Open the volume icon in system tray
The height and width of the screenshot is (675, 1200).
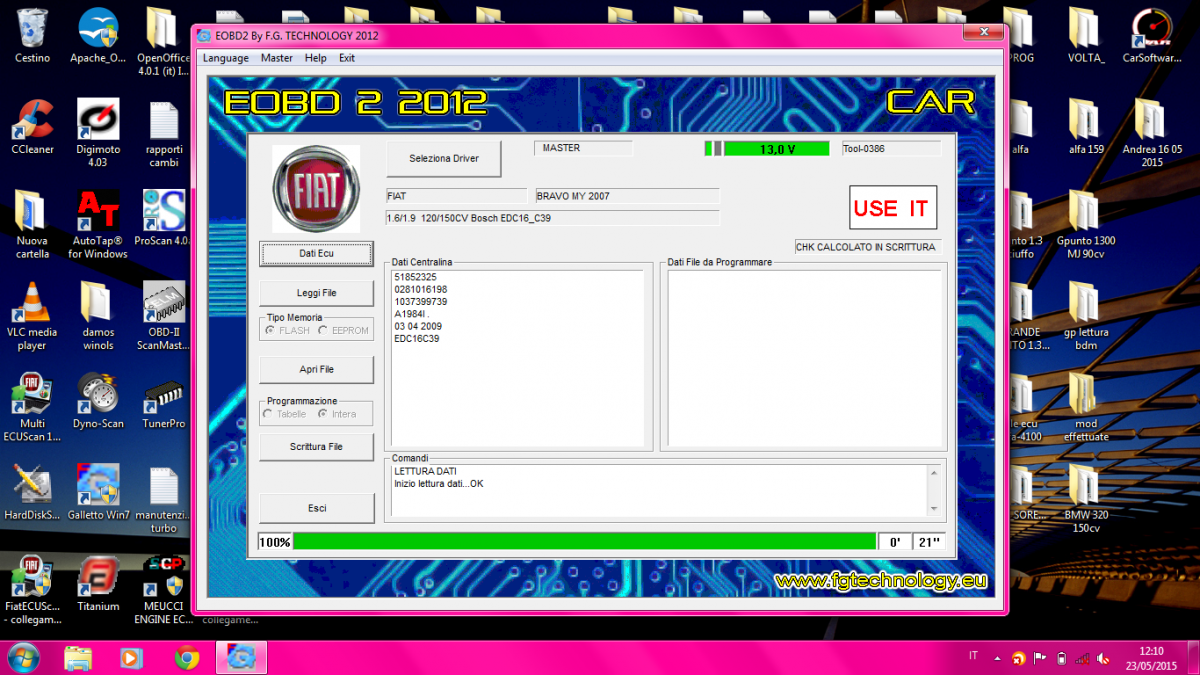[x=1101, y=657]
